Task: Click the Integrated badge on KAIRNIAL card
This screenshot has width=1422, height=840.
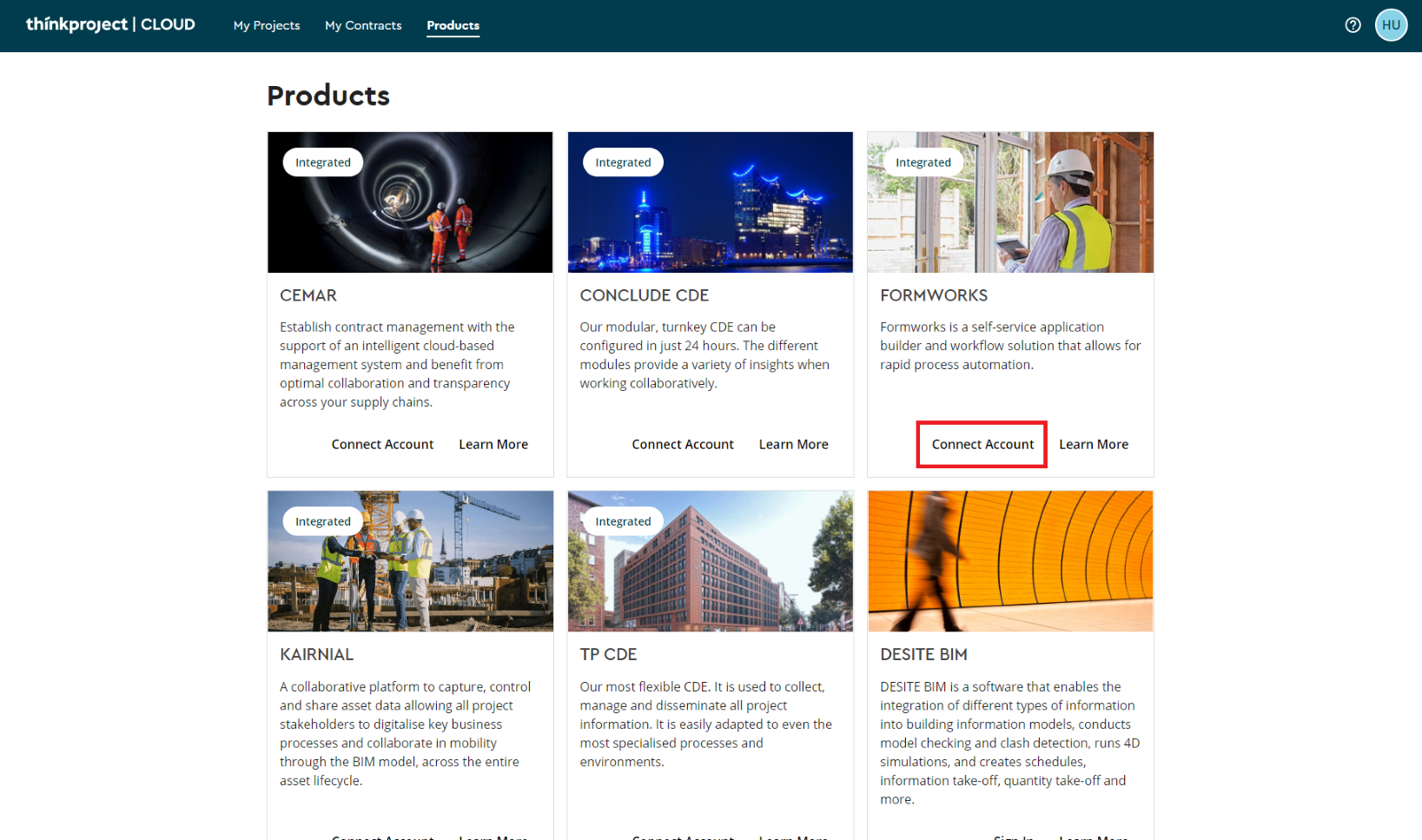Action: click(323, 521)
